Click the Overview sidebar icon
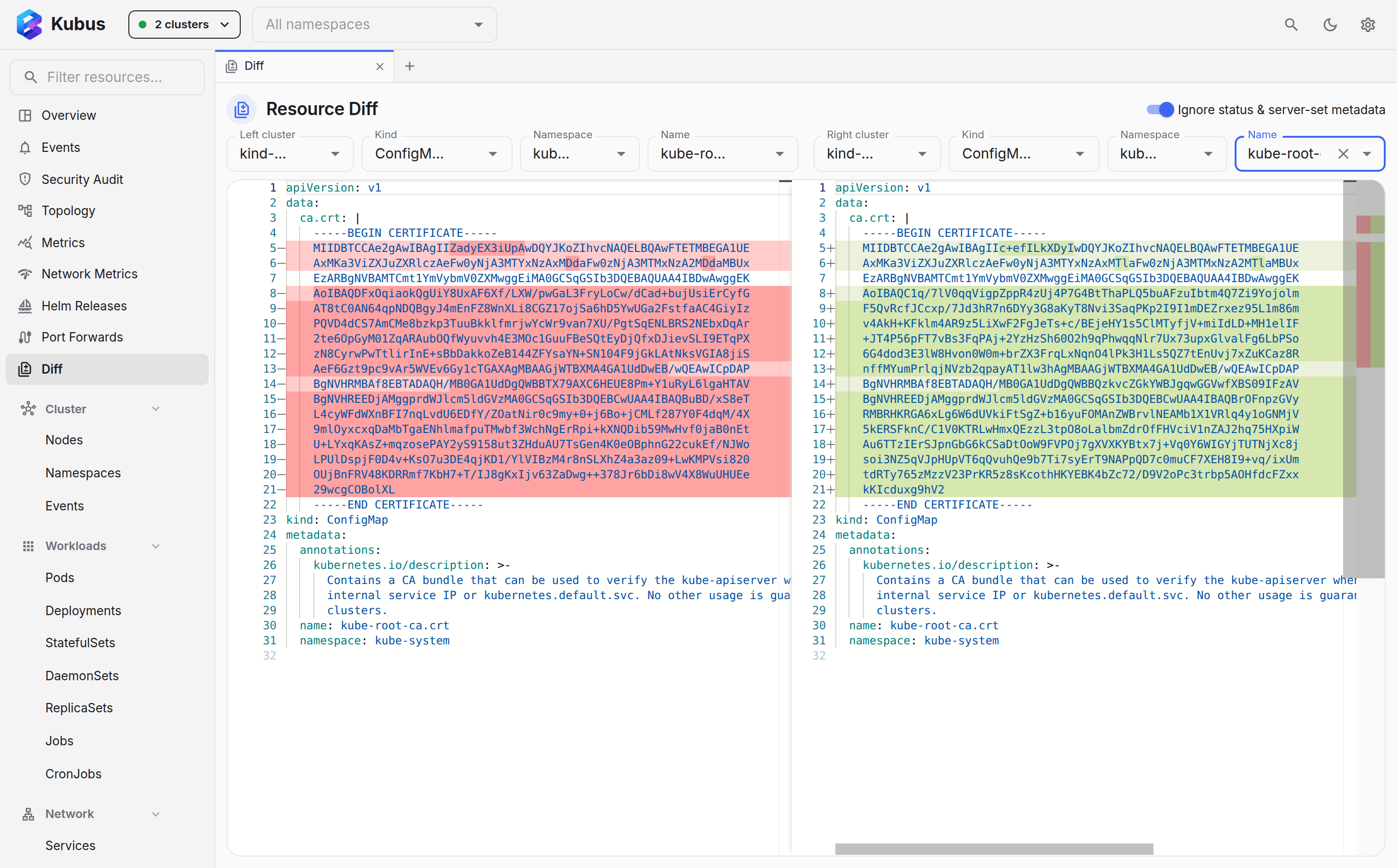The image size is (1397, 868). point(25,116)
